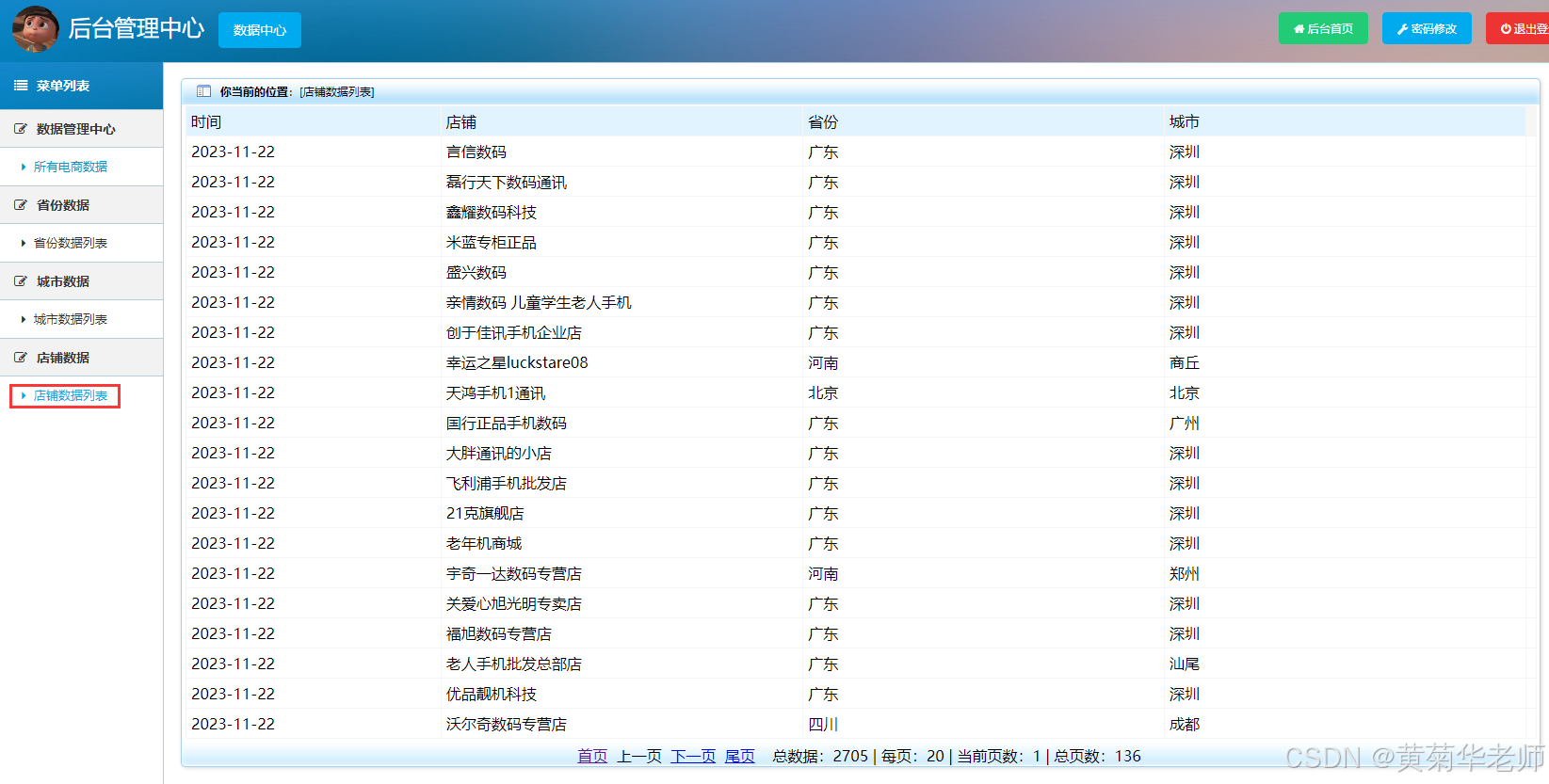Select shop name 老年机商城
Image resolution: width=1549 pixels, height=784 pixels.
click(484, 543)
